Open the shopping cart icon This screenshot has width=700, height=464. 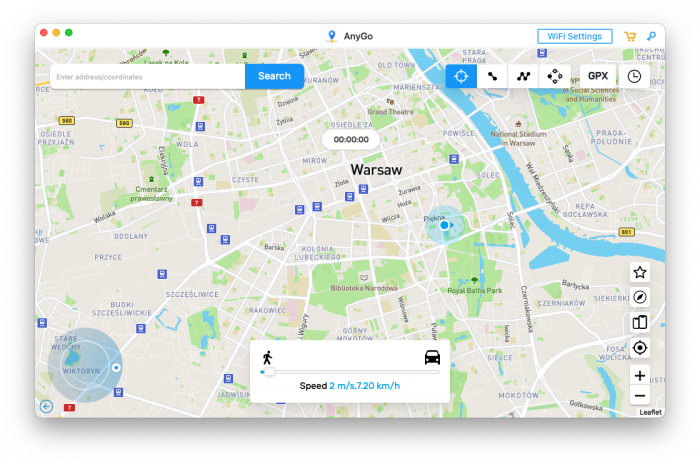click(630, 36)
